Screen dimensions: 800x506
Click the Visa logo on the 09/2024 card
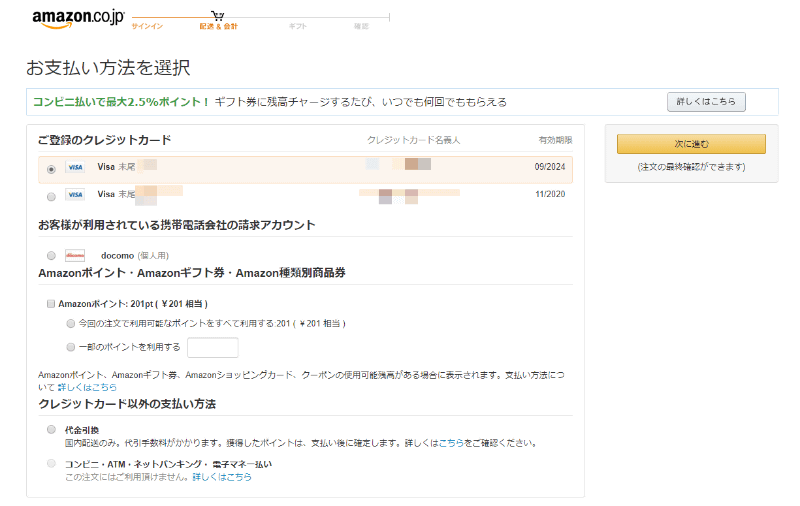pyautogui.click(x=75, y=167)
